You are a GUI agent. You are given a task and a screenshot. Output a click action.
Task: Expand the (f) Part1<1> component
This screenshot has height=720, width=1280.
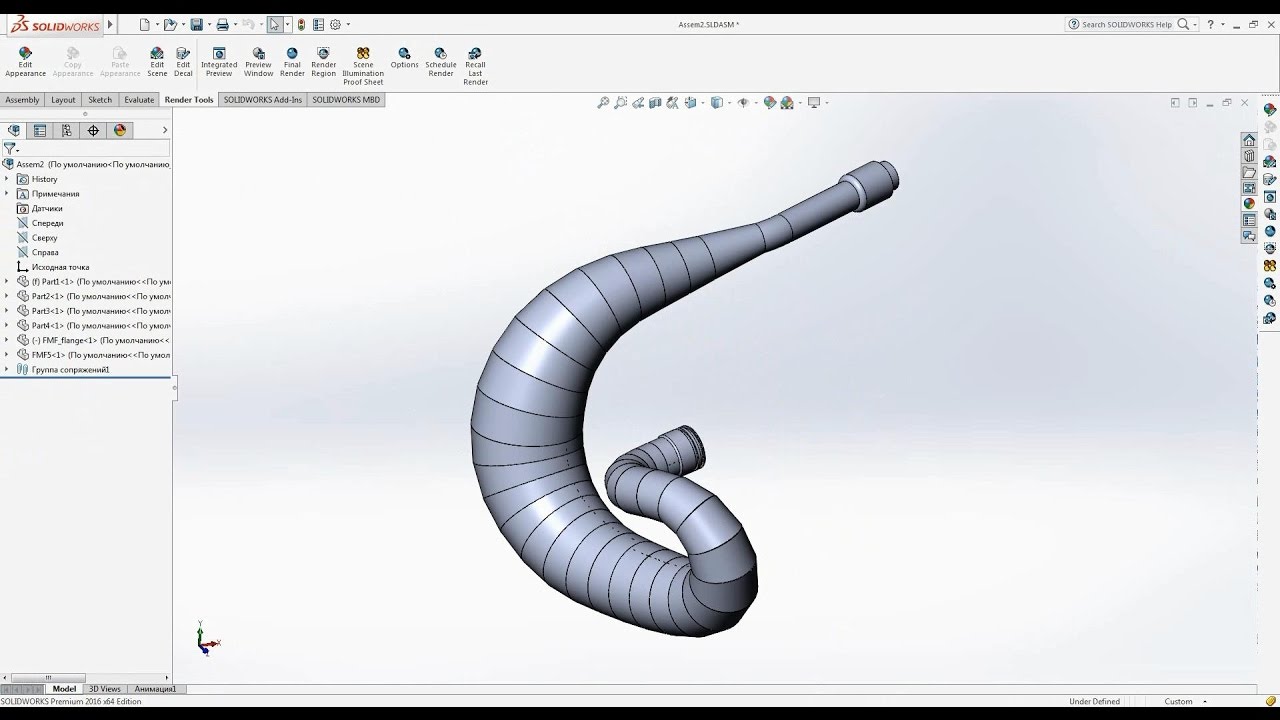tap(6, 281)
